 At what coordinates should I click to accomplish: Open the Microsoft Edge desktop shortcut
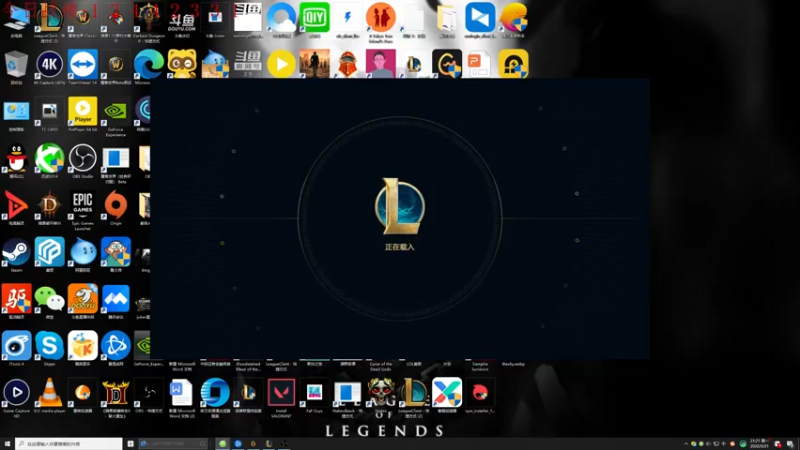(148, 64)
